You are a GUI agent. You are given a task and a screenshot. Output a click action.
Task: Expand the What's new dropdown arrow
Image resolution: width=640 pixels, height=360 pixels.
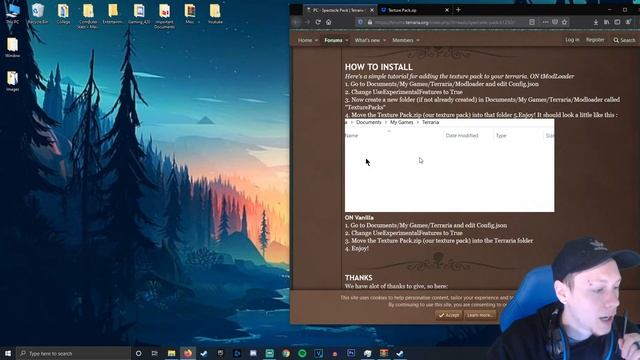pyautogui.click(x=384, y=40)
